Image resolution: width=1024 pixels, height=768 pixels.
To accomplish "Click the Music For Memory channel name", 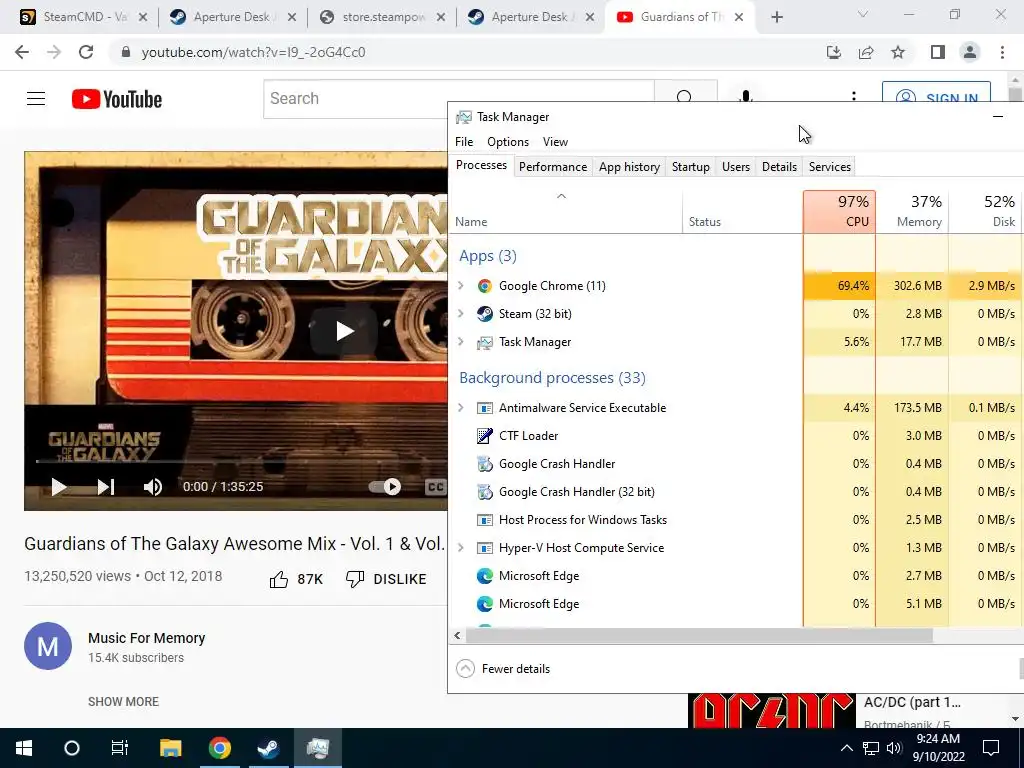I will click(146, 638).
